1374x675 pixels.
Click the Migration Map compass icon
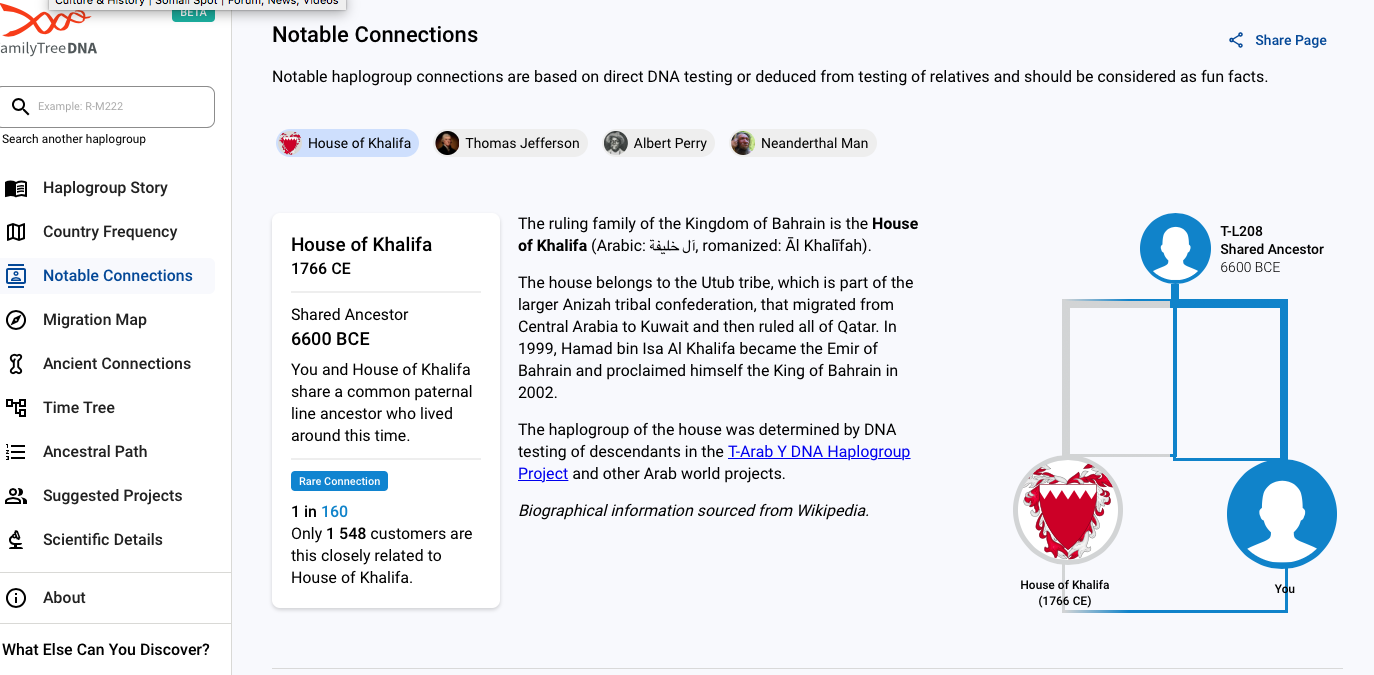16,320
